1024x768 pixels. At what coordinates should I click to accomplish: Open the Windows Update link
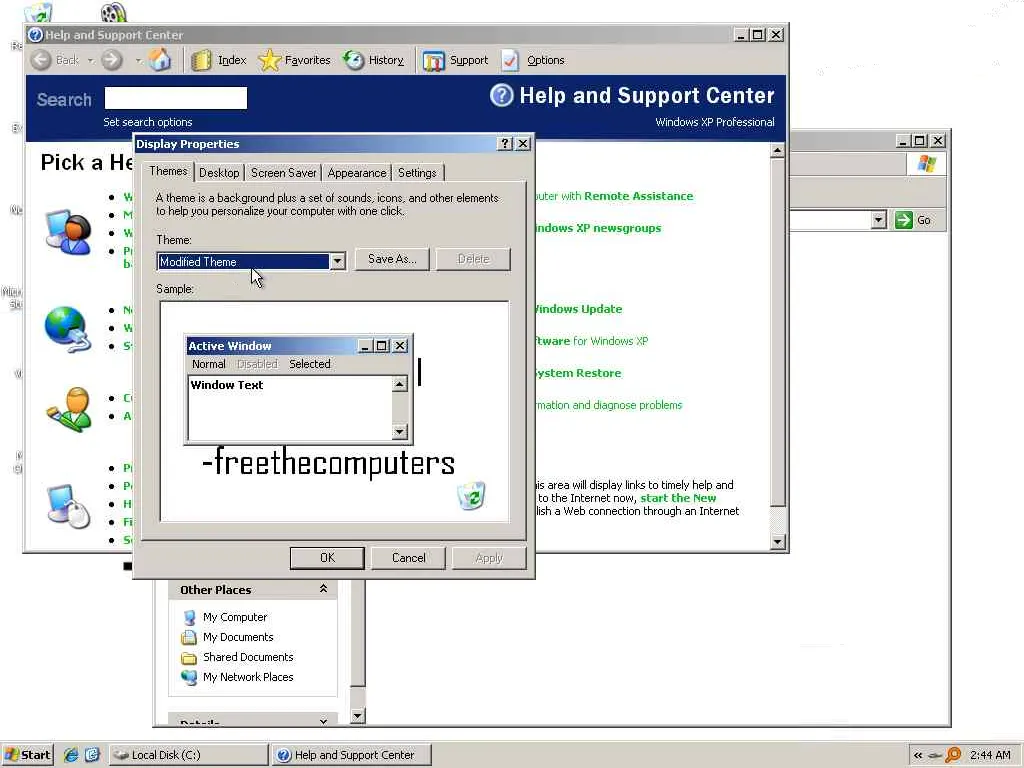(577, 309)
